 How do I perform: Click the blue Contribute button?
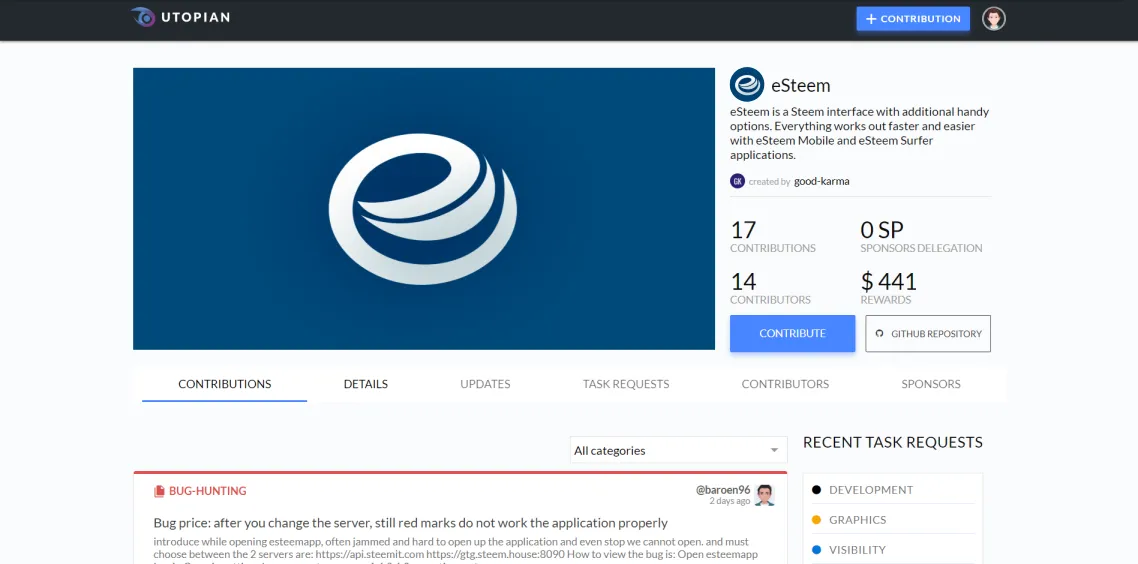793,333
